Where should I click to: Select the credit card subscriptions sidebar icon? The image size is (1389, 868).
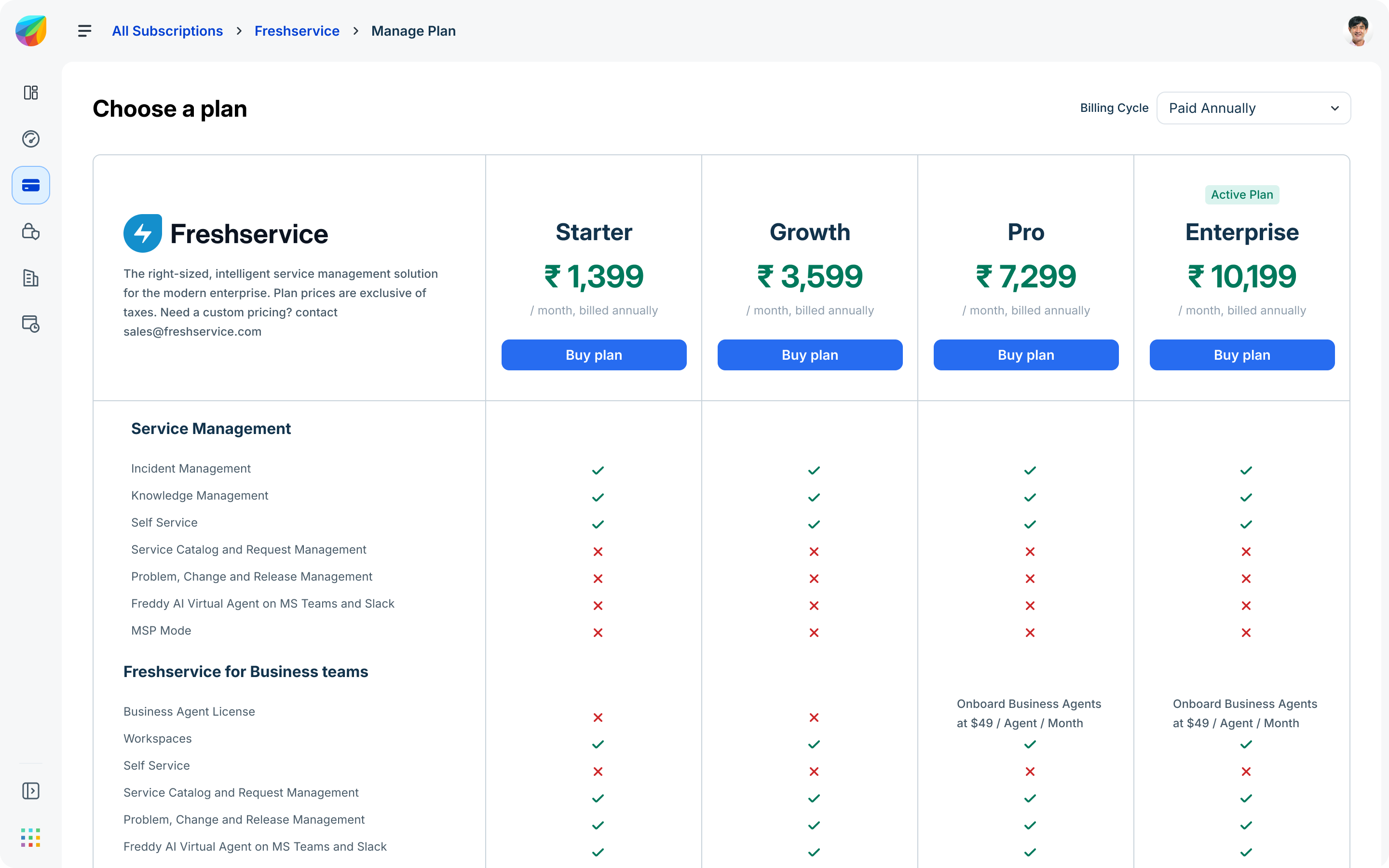point(31,186)
